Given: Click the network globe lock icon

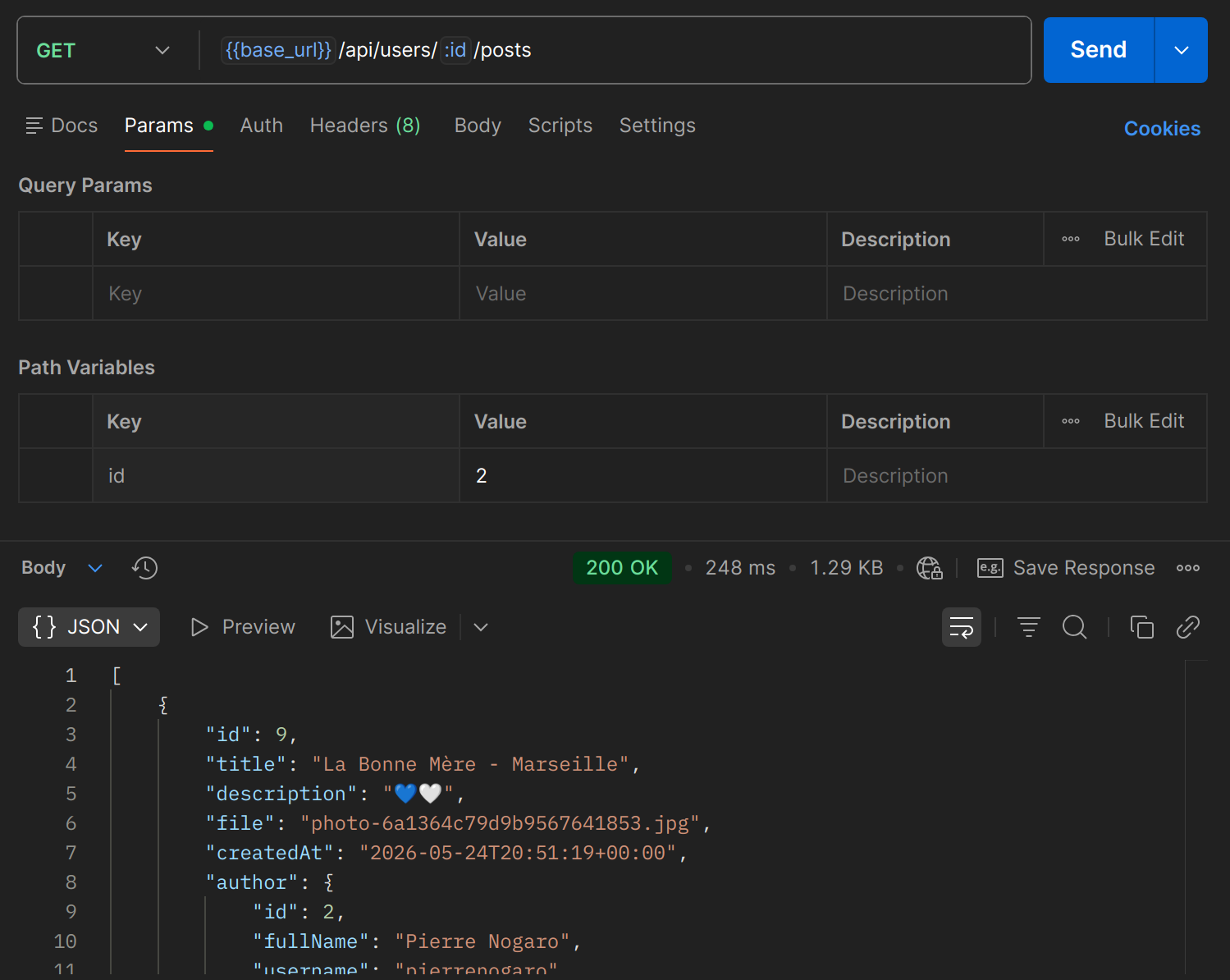Looking at the screenshot, I should point(929,568).
